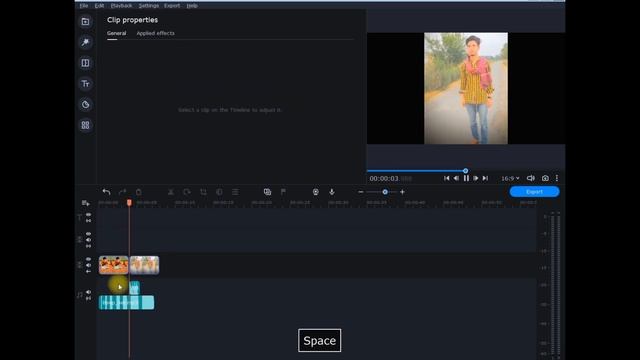
Task: Toggle linking on the audio track
Action: point(89,298)
